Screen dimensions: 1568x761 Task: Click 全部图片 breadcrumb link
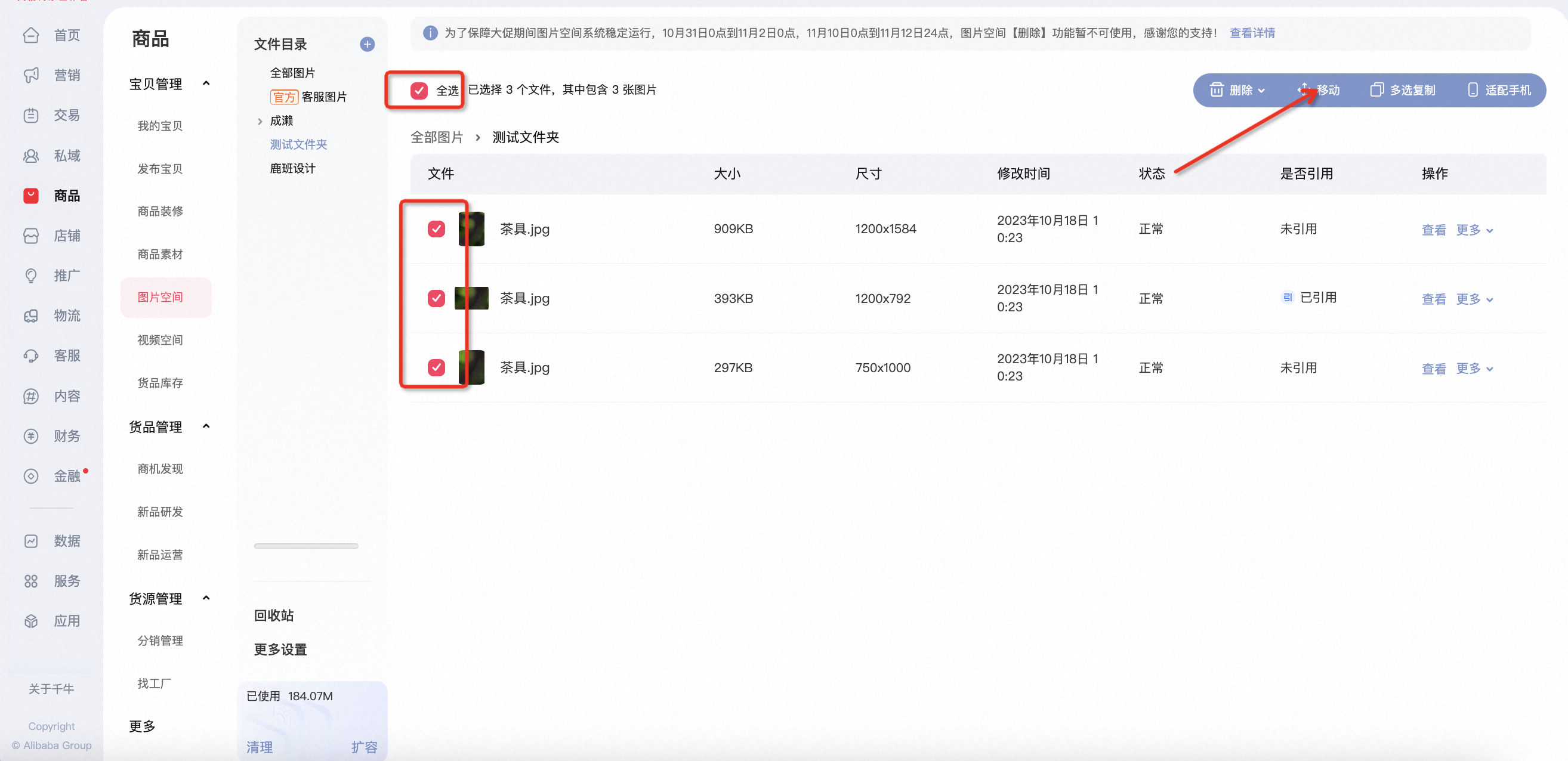(437, 138)
